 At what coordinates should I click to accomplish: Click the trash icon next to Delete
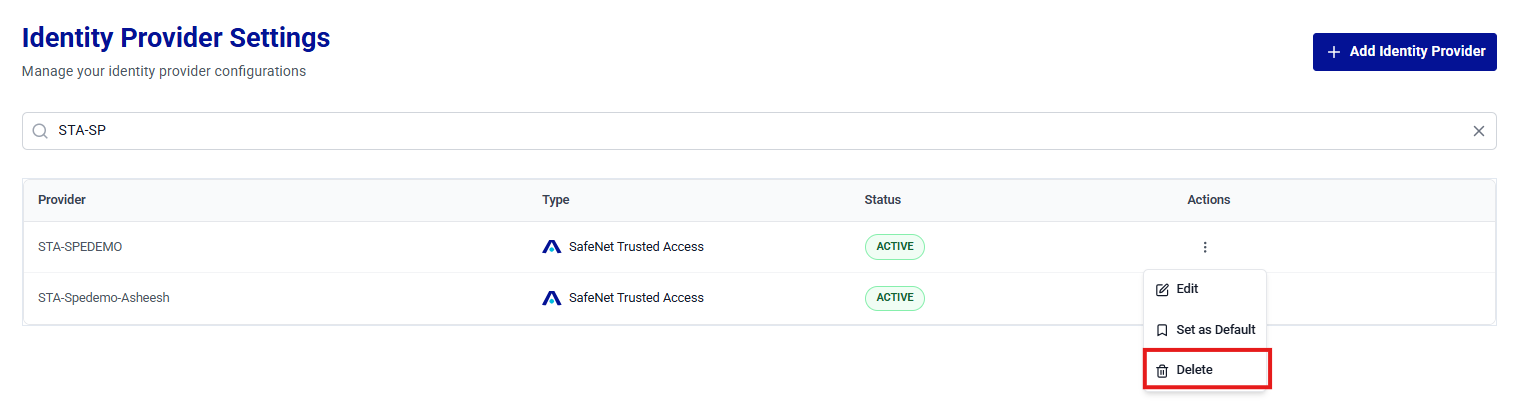point(1162,371)
